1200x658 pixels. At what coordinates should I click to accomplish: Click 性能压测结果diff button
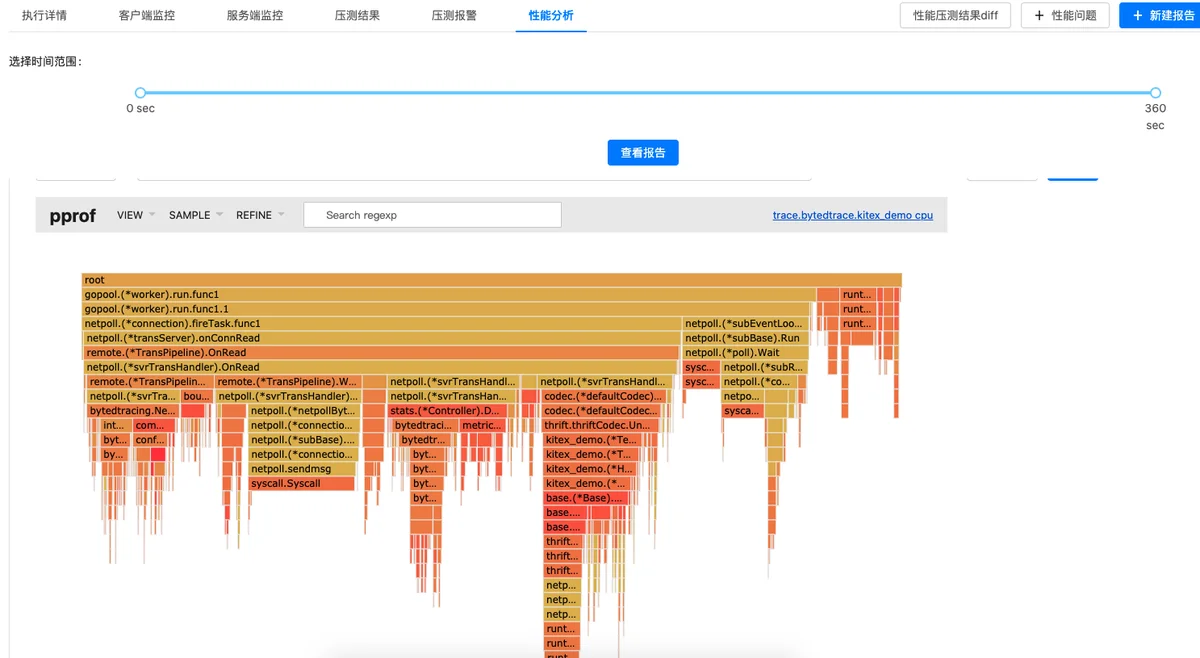[x=956, y=15]
